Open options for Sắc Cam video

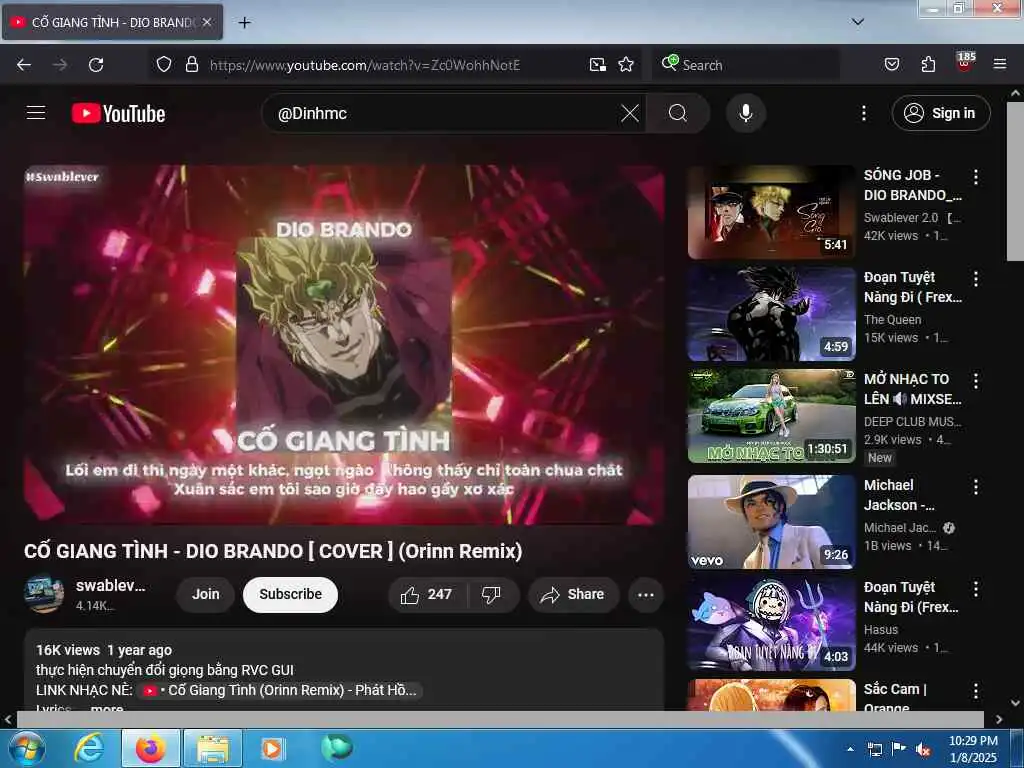[x=976, y=691]
